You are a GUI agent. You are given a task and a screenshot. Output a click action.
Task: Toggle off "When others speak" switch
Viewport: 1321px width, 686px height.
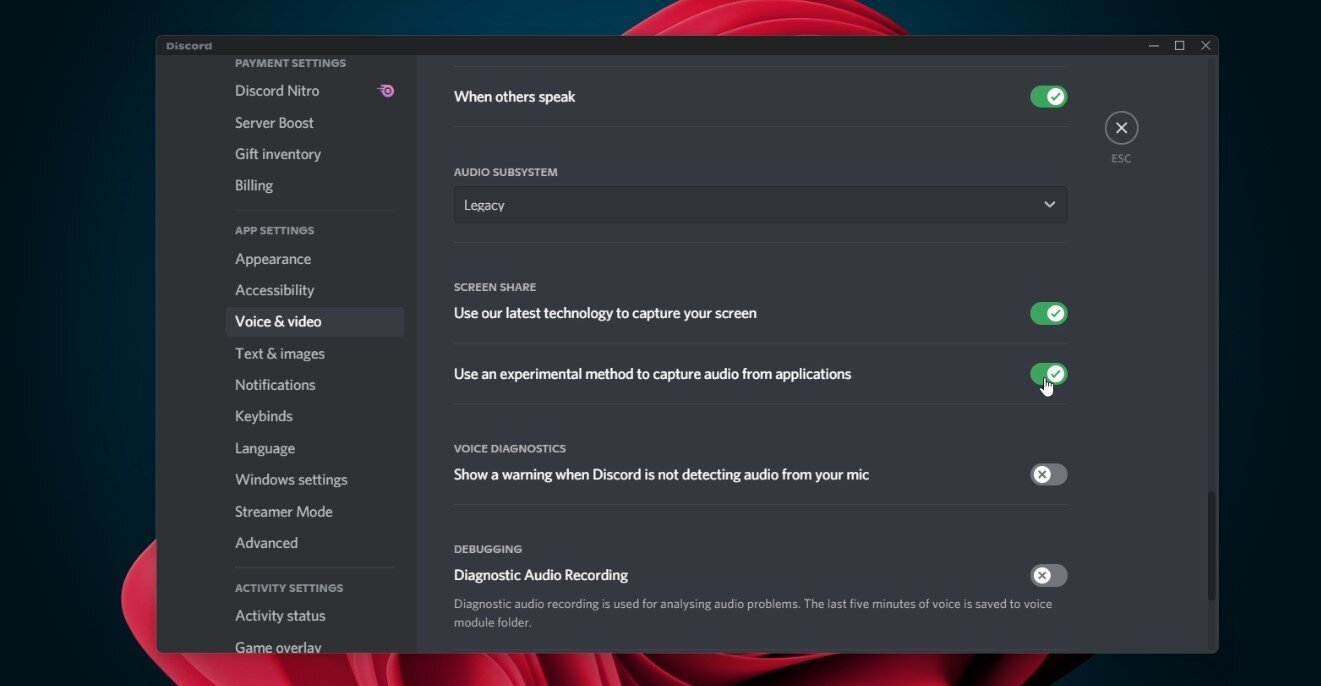[x=1048, y=97]
